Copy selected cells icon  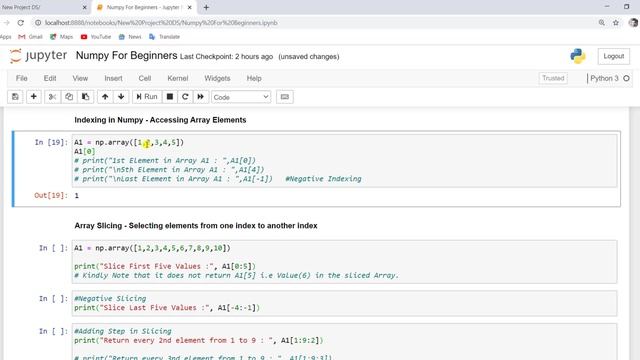point(69,97)
